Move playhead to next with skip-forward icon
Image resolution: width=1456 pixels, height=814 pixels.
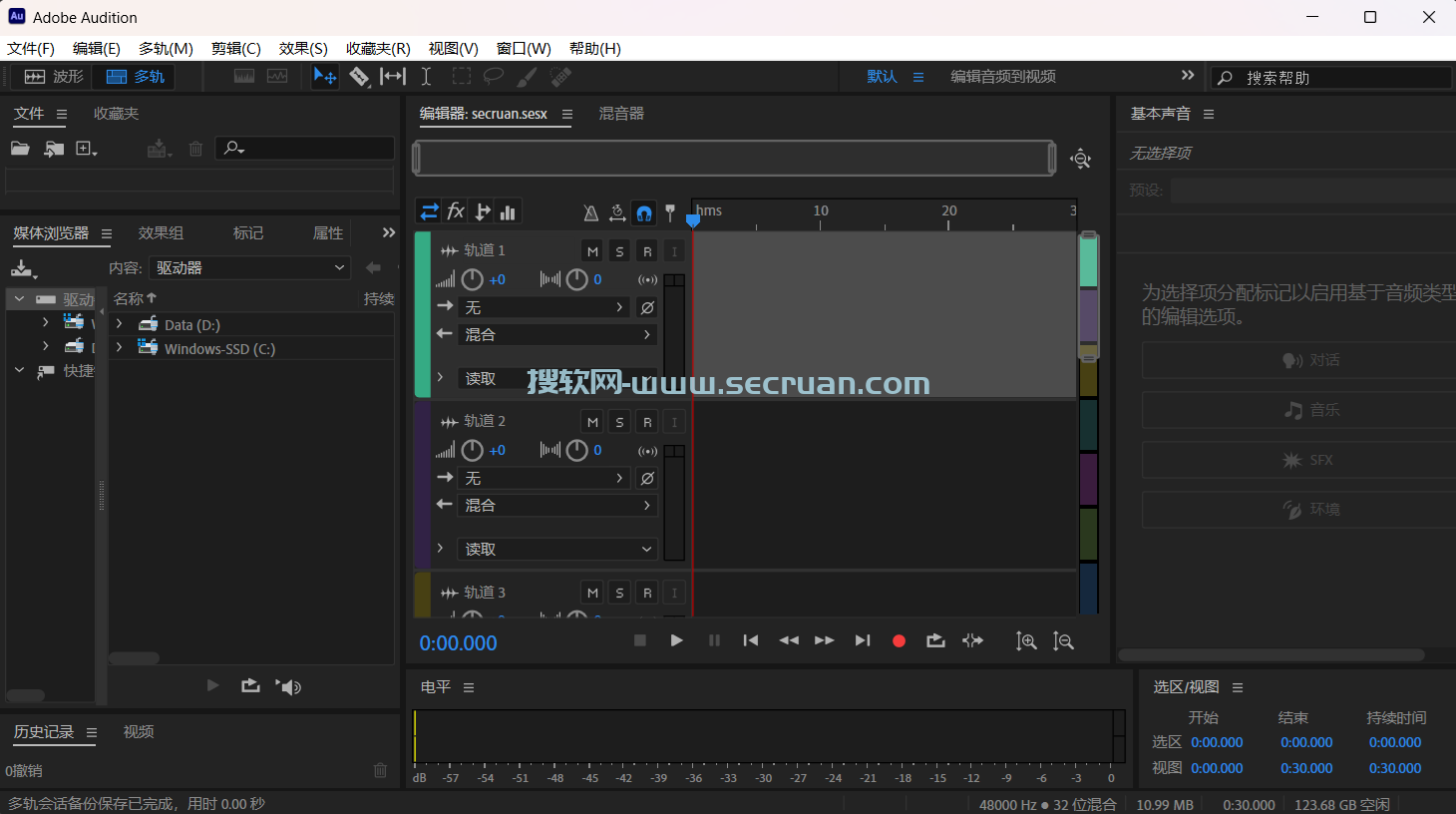pyautogui.click(x=863, y=640)
